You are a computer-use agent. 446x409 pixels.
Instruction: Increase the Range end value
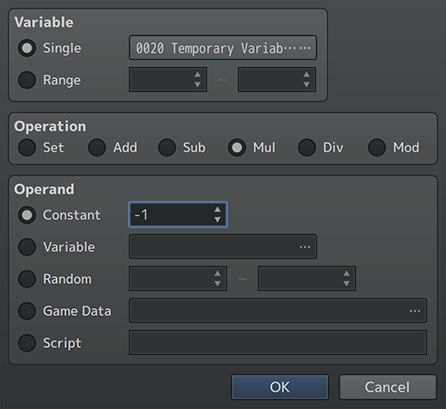coord(306,74)
